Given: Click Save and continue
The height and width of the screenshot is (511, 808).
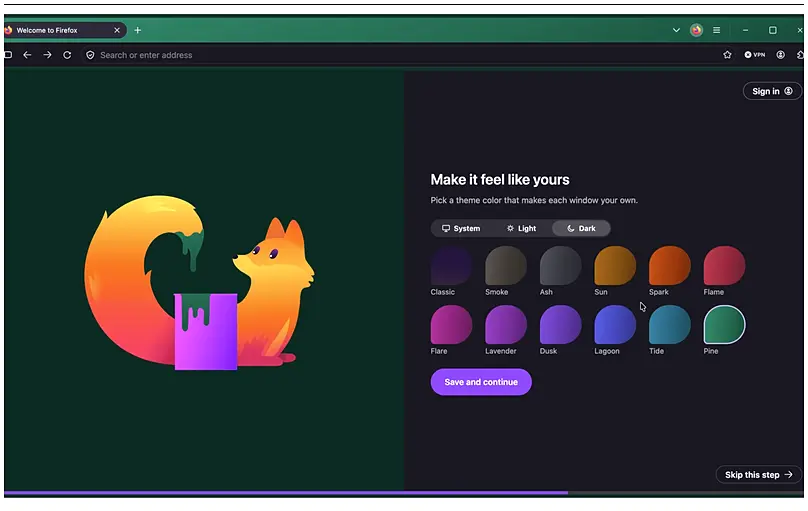Looking at the screenshot, I should tap(481, 382).
